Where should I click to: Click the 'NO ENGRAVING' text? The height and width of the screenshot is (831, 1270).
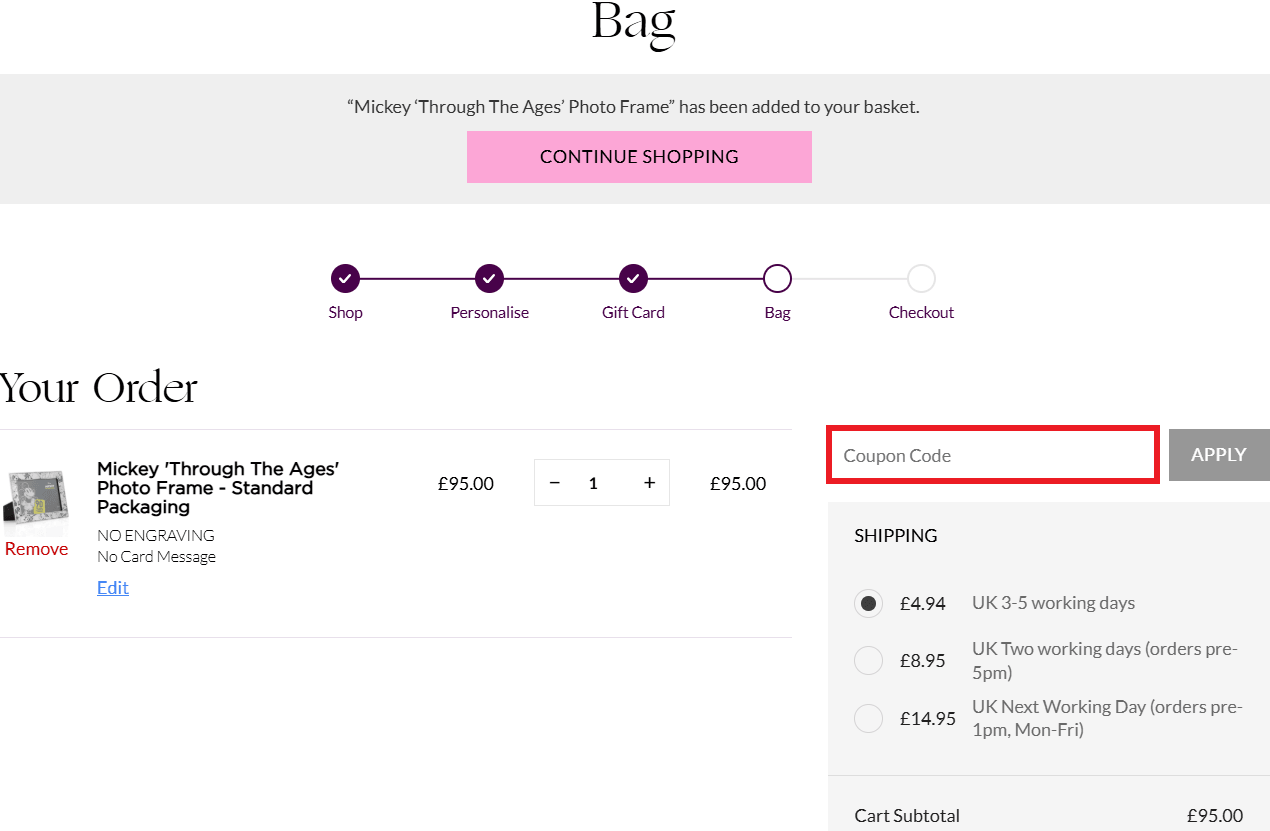pos(156,535)
